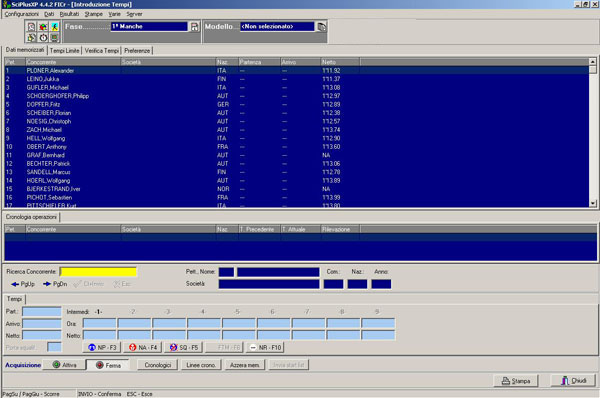Click the NR - F10 button
The width and height of the screenshot is (600, 398).
(265, 347)
